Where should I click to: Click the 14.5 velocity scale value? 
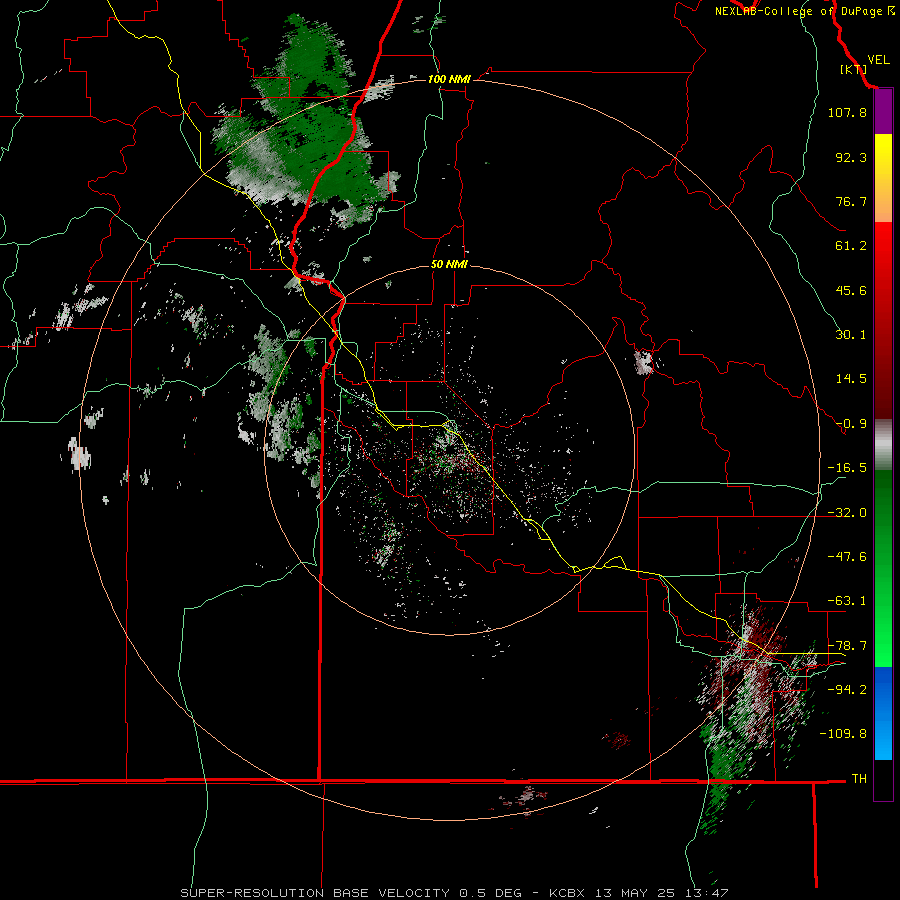click(851, 379)
